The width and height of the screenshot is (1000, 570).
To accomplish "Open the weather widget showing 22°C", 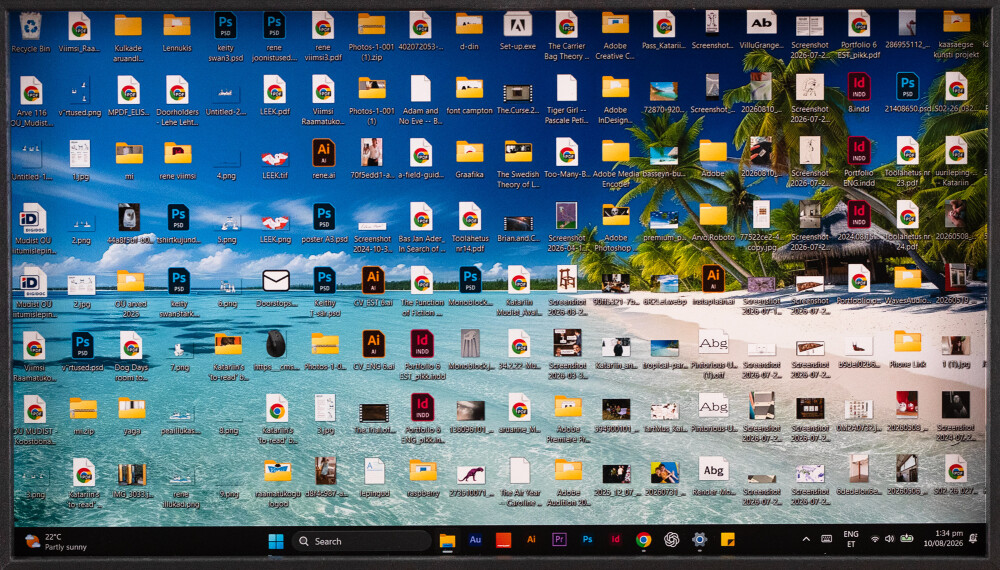I will (56, 542).
